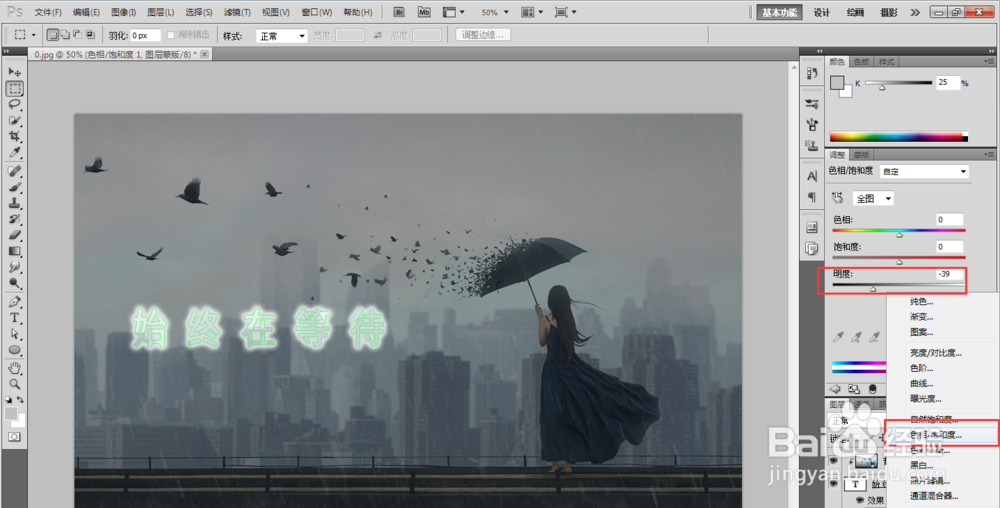Open the Adjustments panel options menu
The image size is (1000, 508).
pos(988,155)
